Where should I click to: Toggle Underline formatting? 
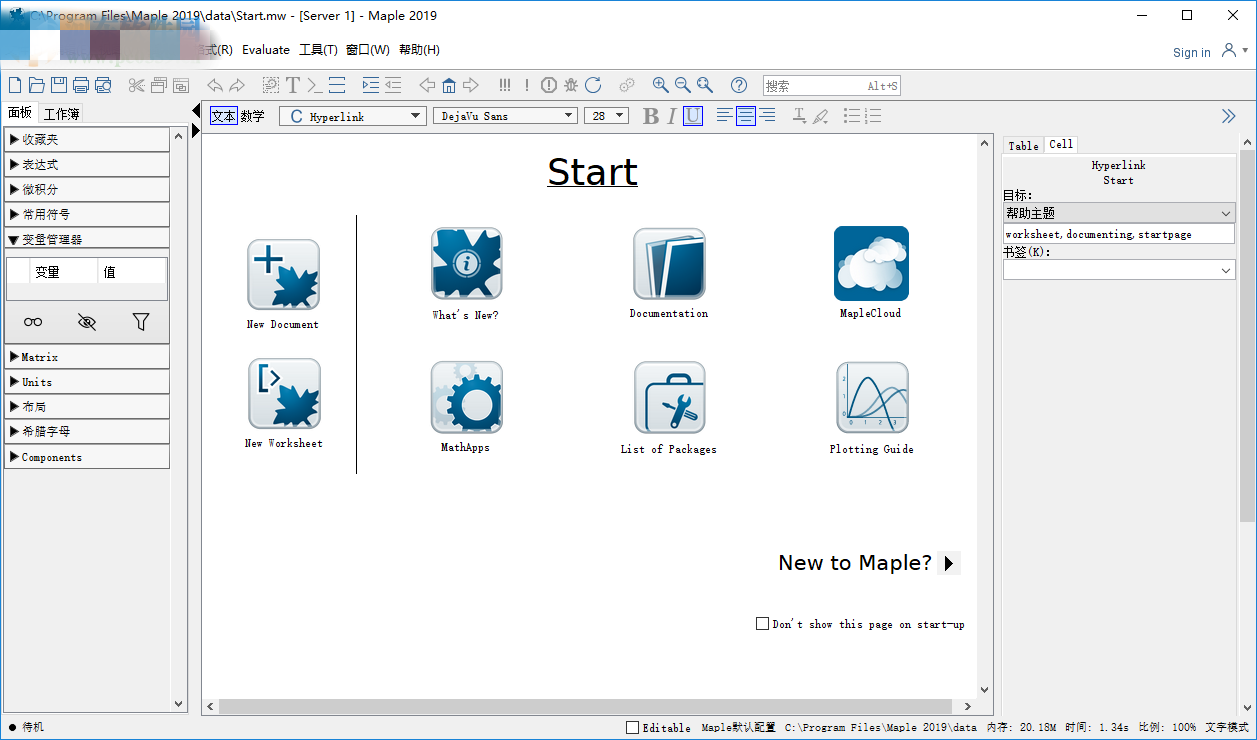pos(693,116)
